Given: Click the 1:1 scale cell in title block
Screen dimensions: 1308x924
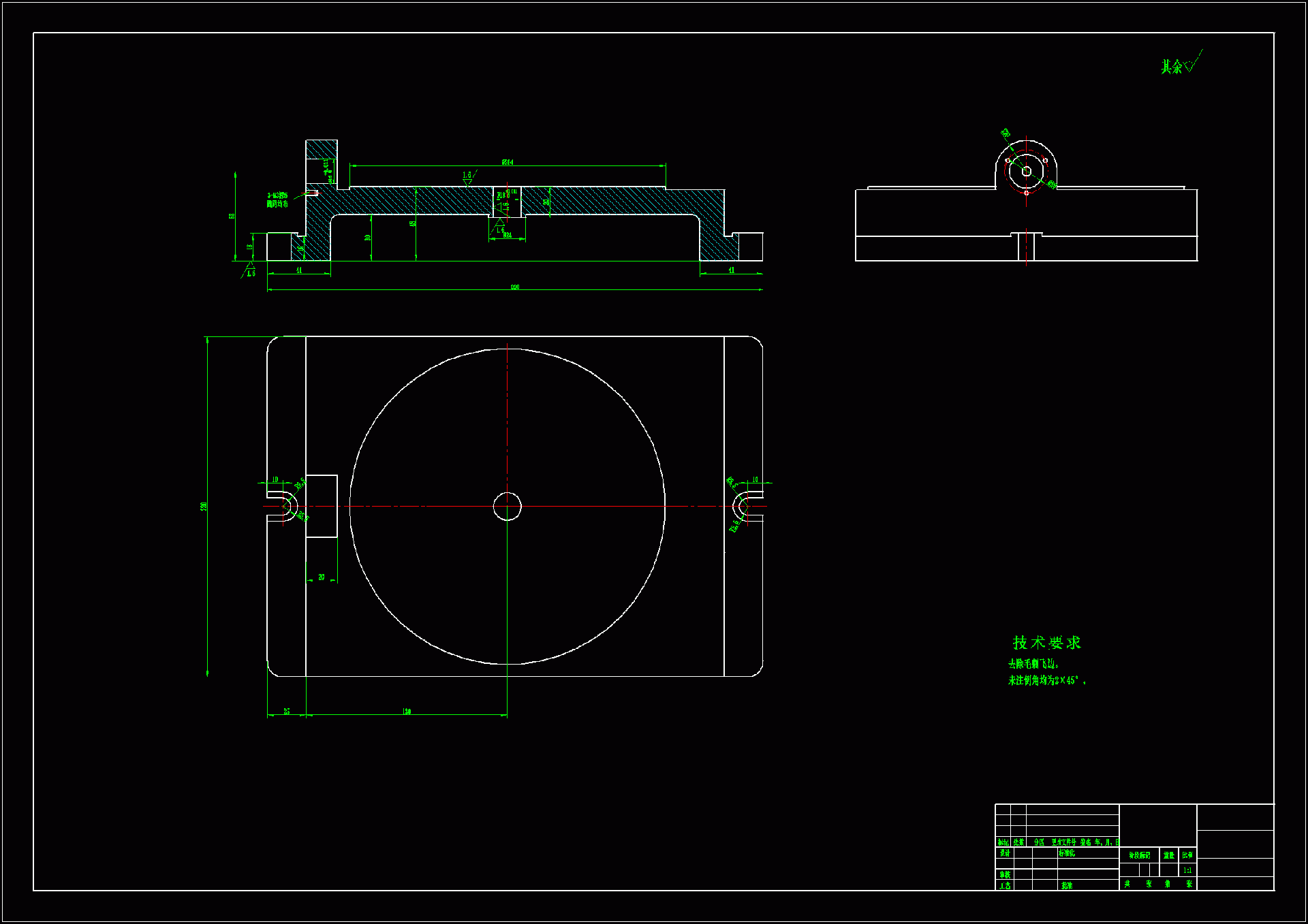Looking at the screenshot, I should coord(1187,870).
